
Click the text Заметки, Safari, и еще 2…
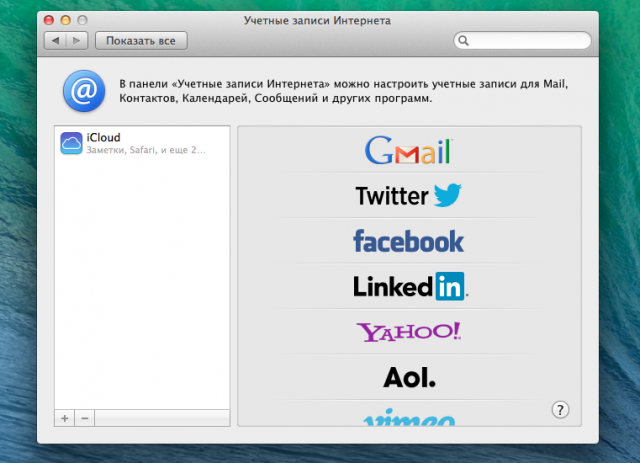[146, 150]
